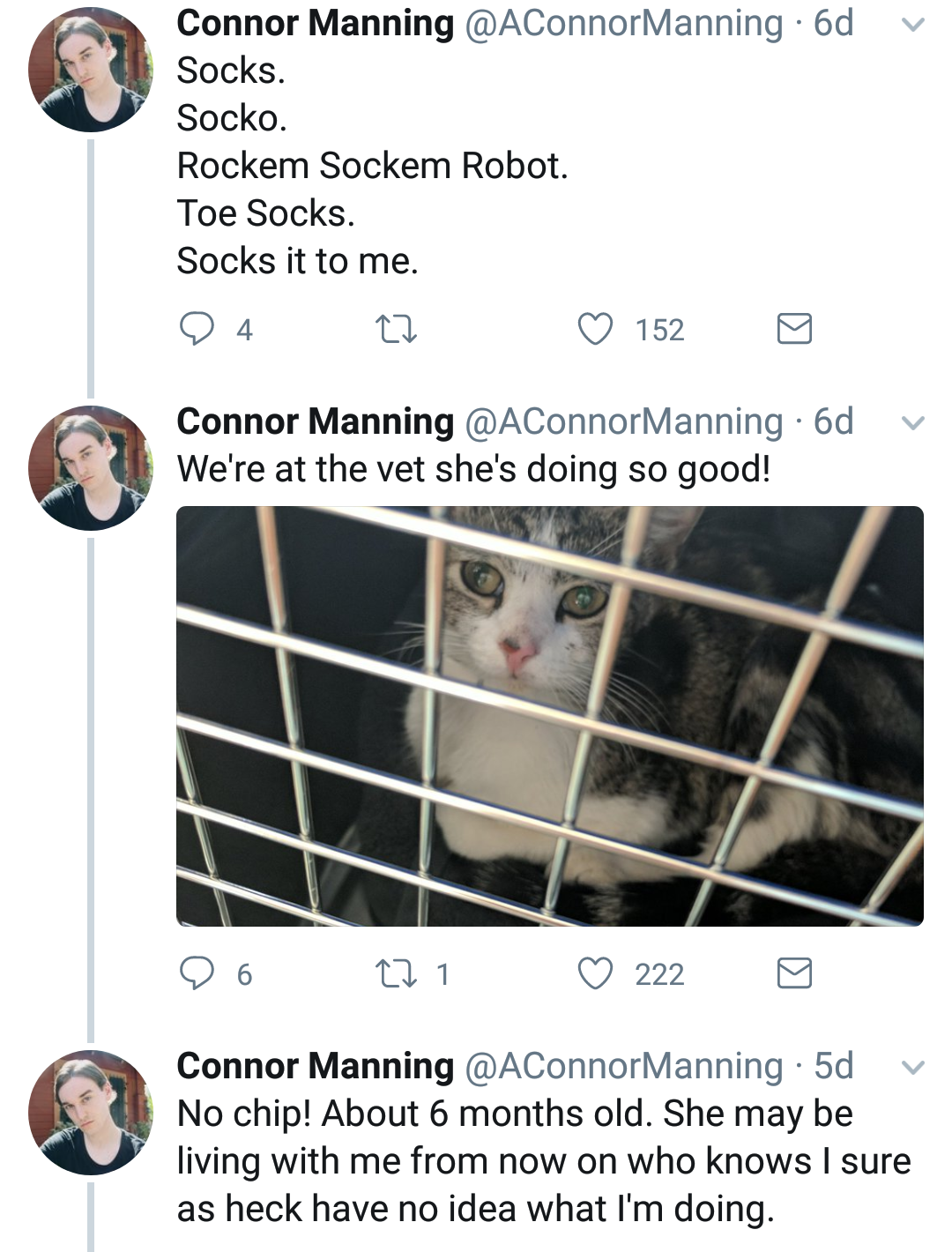
Task: Retweet the 'We're at the vet' tweet
Action: pos(396,974)
